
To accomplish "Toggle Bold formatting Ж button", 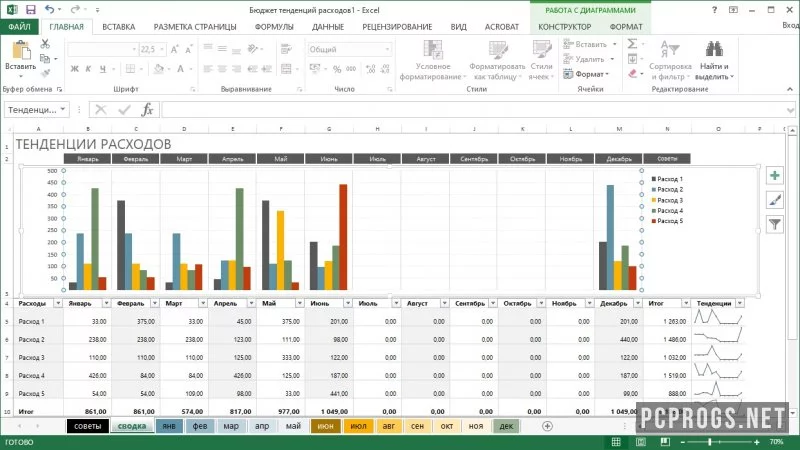I will [x=74, y=69].
